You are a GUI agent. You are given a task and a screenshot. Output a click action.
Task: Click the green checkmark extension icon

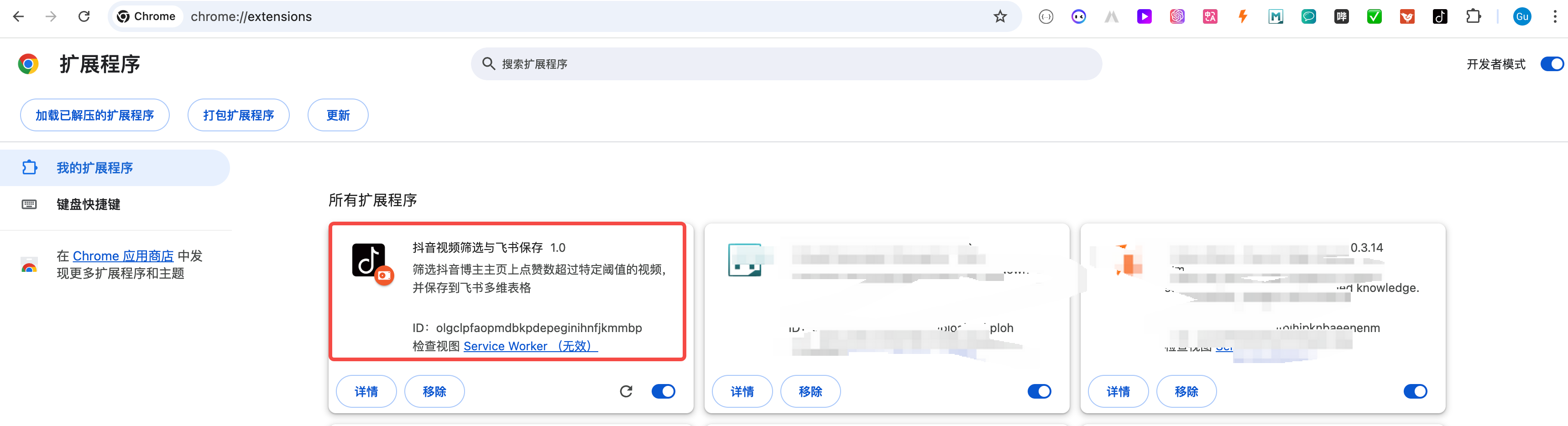pos(1375,16)
